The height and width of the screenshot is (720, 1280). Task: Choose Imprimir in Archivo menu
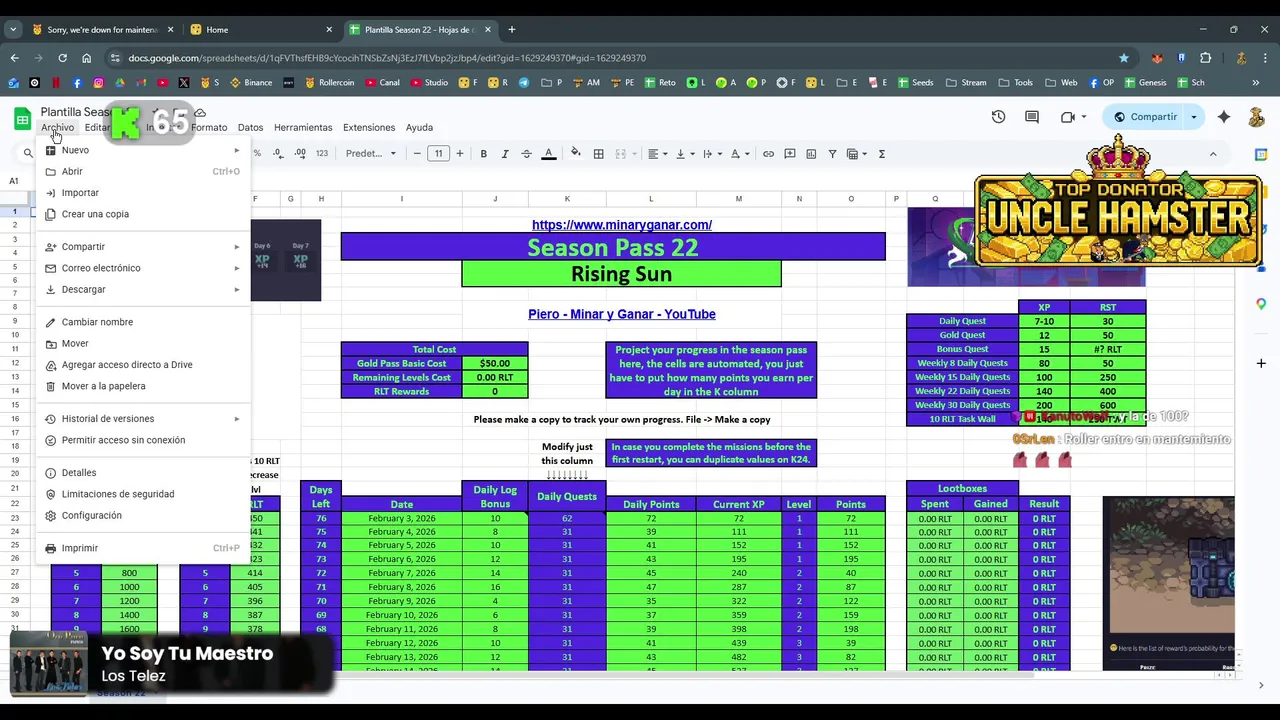pyautogui.click(x=143, y=548)
